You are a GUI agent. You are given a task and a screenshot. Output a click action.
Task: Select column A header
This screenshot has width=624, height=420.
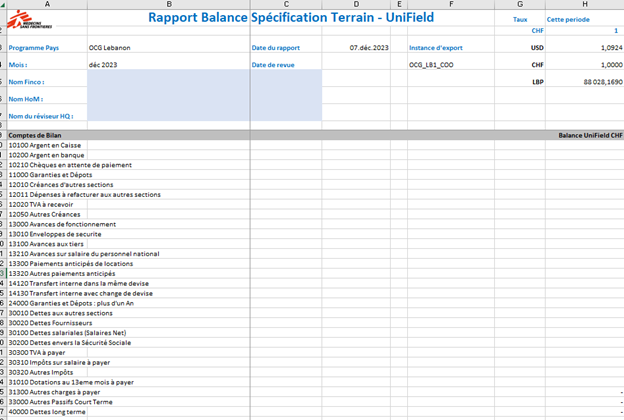[45, 5]
